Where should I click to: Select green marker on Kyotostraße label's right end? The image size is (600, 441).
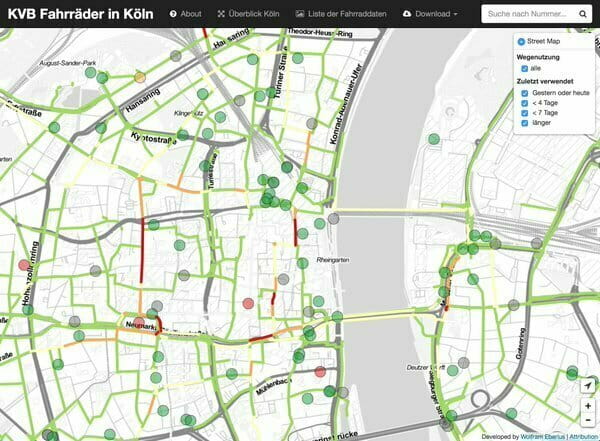tap(183, 135)
